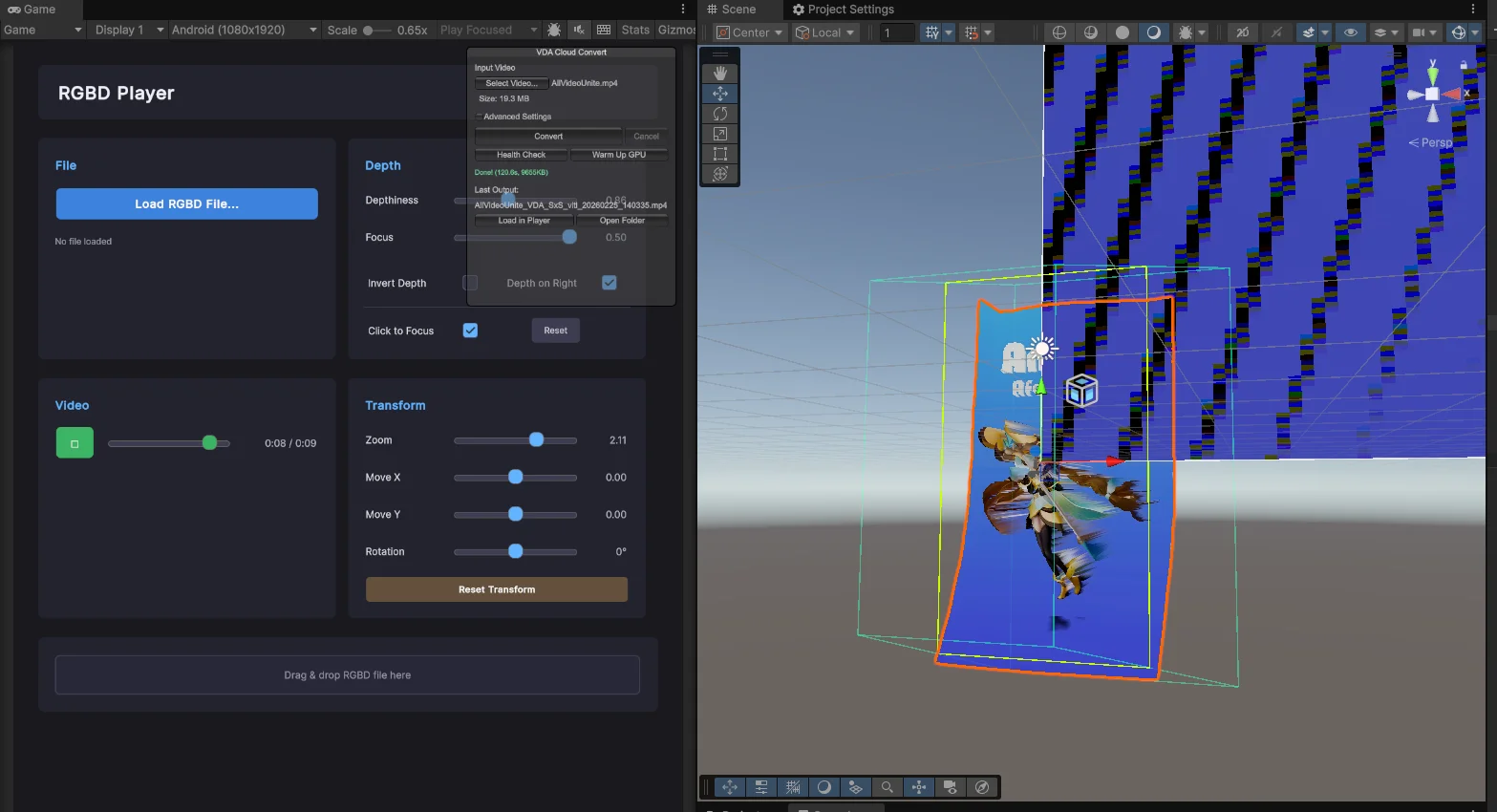Click the crescent draw mode icon in bottom bar

pyautogui.click(x=824, y=787)
